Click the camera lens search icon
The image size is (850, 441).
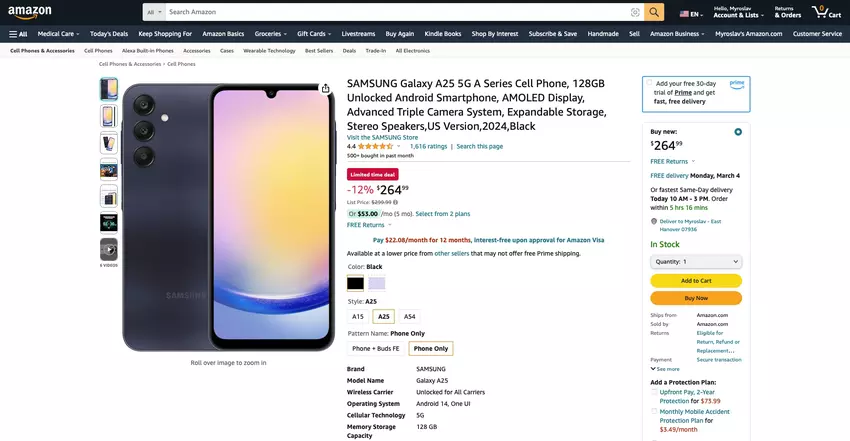(x=635, y=12)
